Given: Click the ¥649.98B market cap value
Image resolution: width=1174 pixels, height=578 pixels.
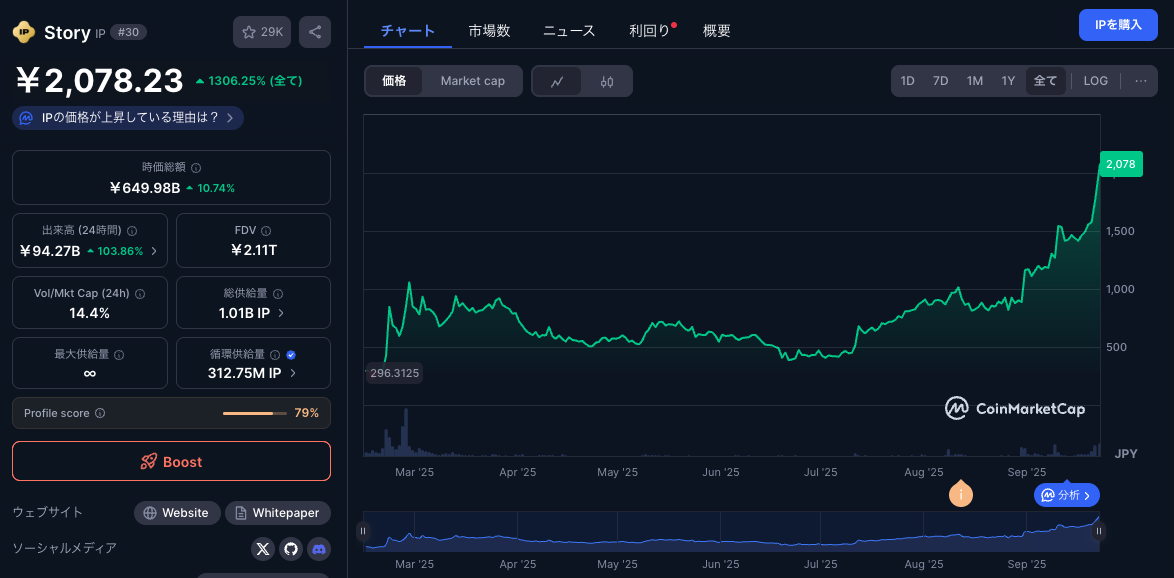Looking at the screenshot, I should tap(145, 188).
